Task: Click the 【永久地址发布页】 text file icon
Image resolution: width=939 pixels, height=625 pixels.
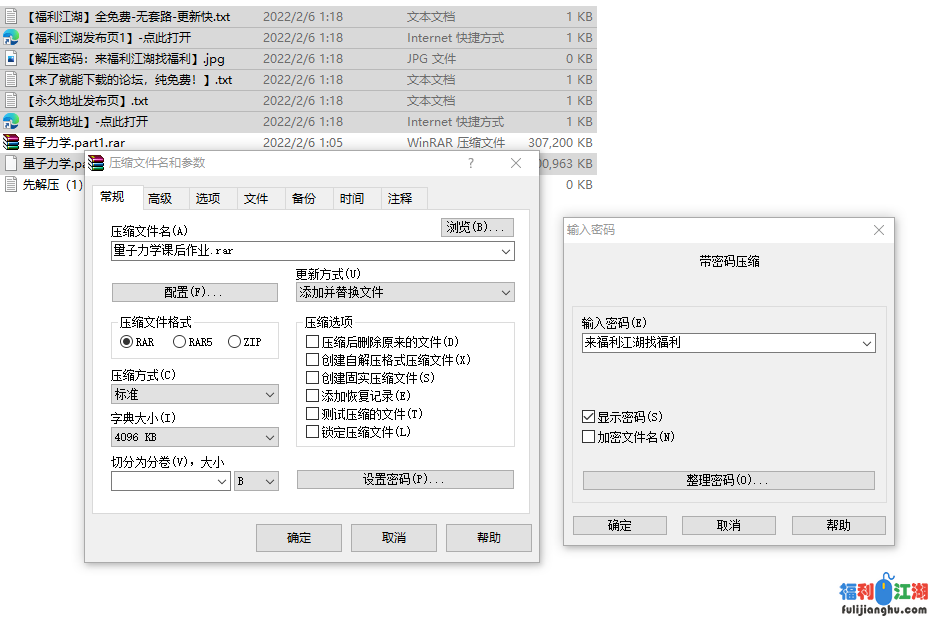Action: click(11, 101)
